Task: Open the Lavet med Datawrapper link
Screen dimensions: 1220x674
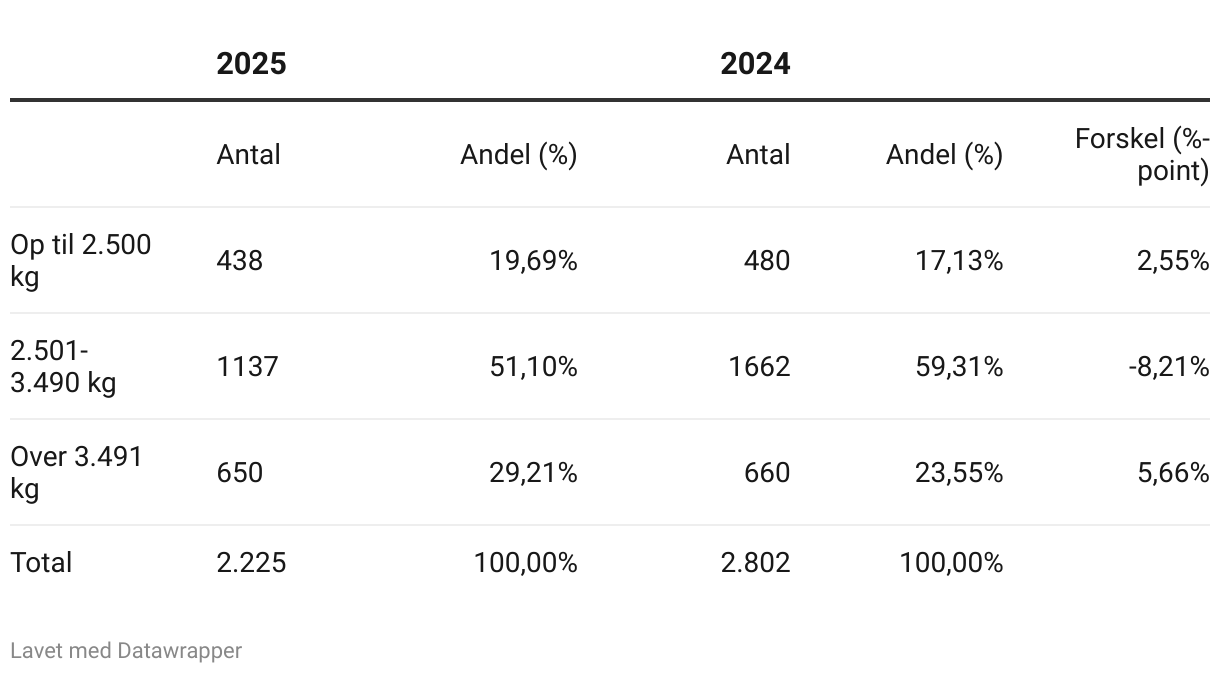Action: (126, 650)
